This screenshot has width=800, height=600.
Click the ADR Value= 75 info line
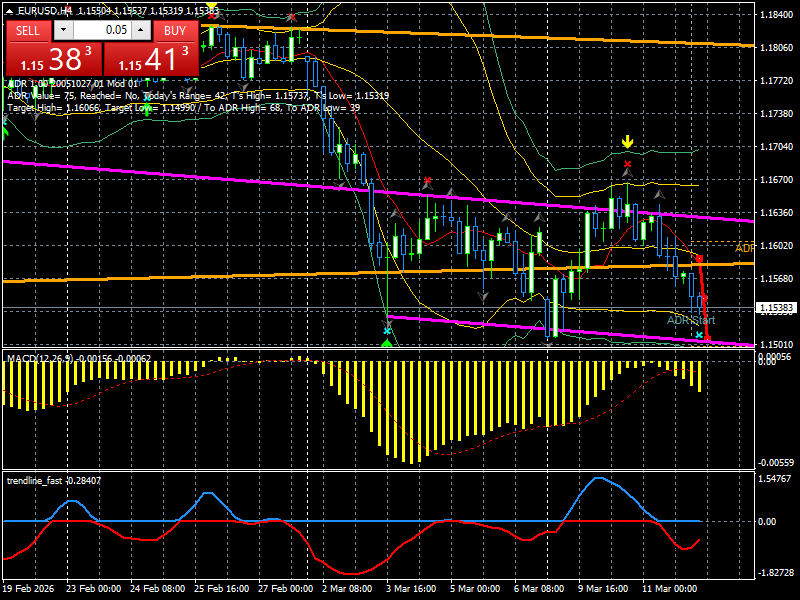[x=198, y=95]
